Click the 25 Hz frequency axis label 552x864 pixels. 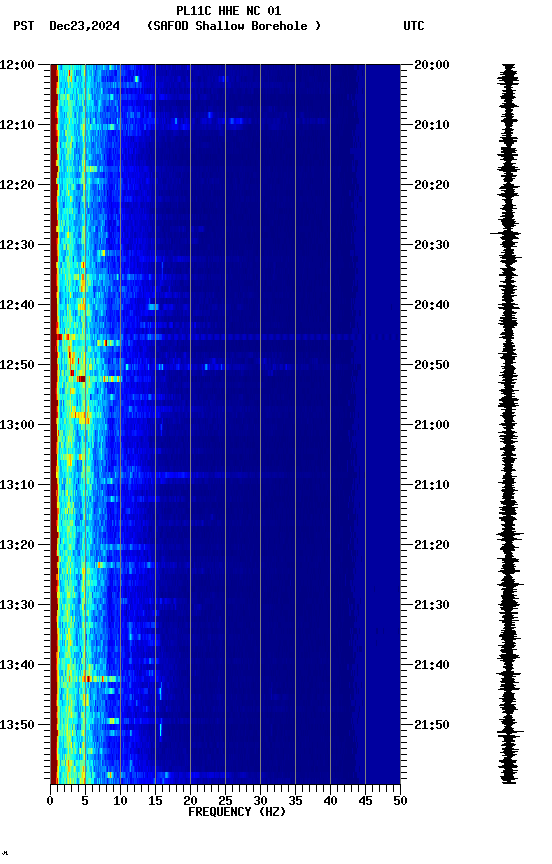(x=225, y=801)
